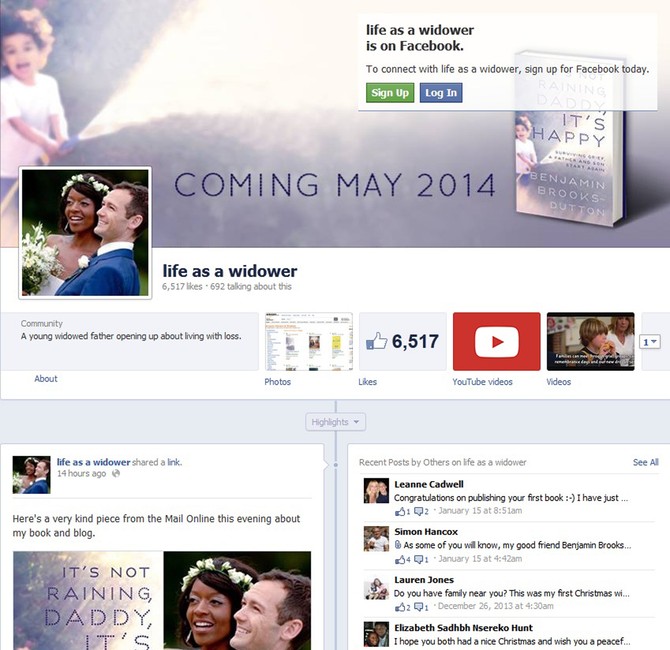Click the comment bubble icon on Simon Hancox's post
The image size is (670, 650).
click(419, 559)
